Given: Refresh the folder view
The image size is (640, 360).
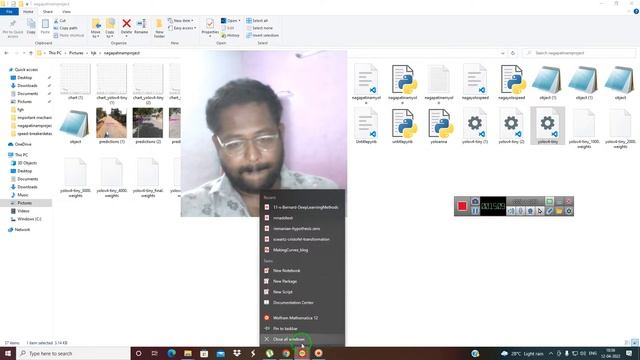Looking at the screenshot, I should 513,53.
